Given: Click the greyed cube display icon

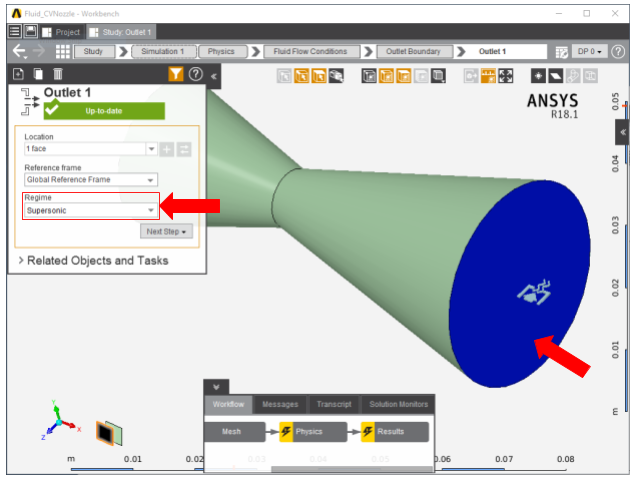Looking at the screenshot, I should (x=421, y=76).
